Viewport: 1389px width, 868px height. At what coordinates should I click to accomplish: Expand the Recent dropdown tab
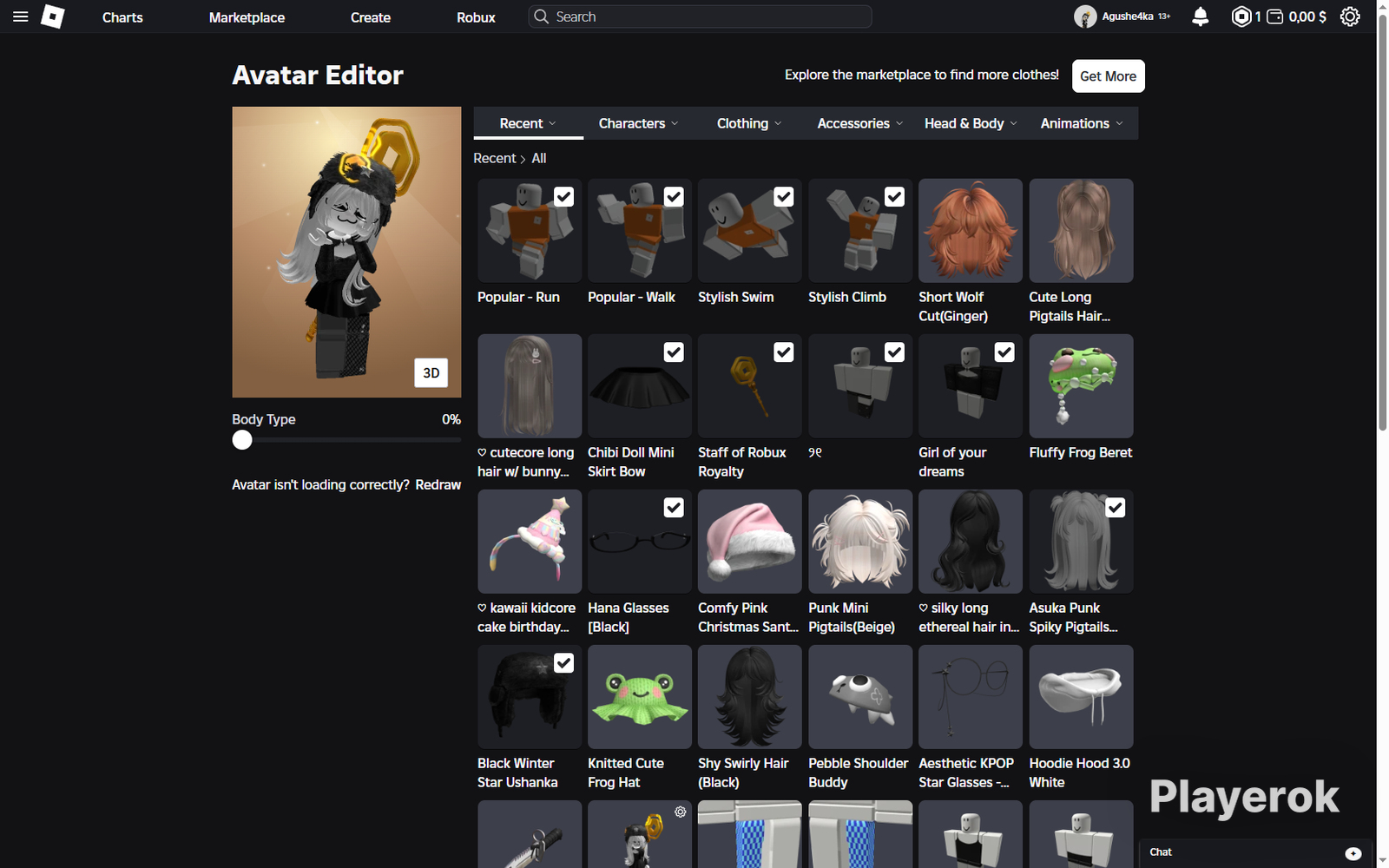[x=528, y=123]
